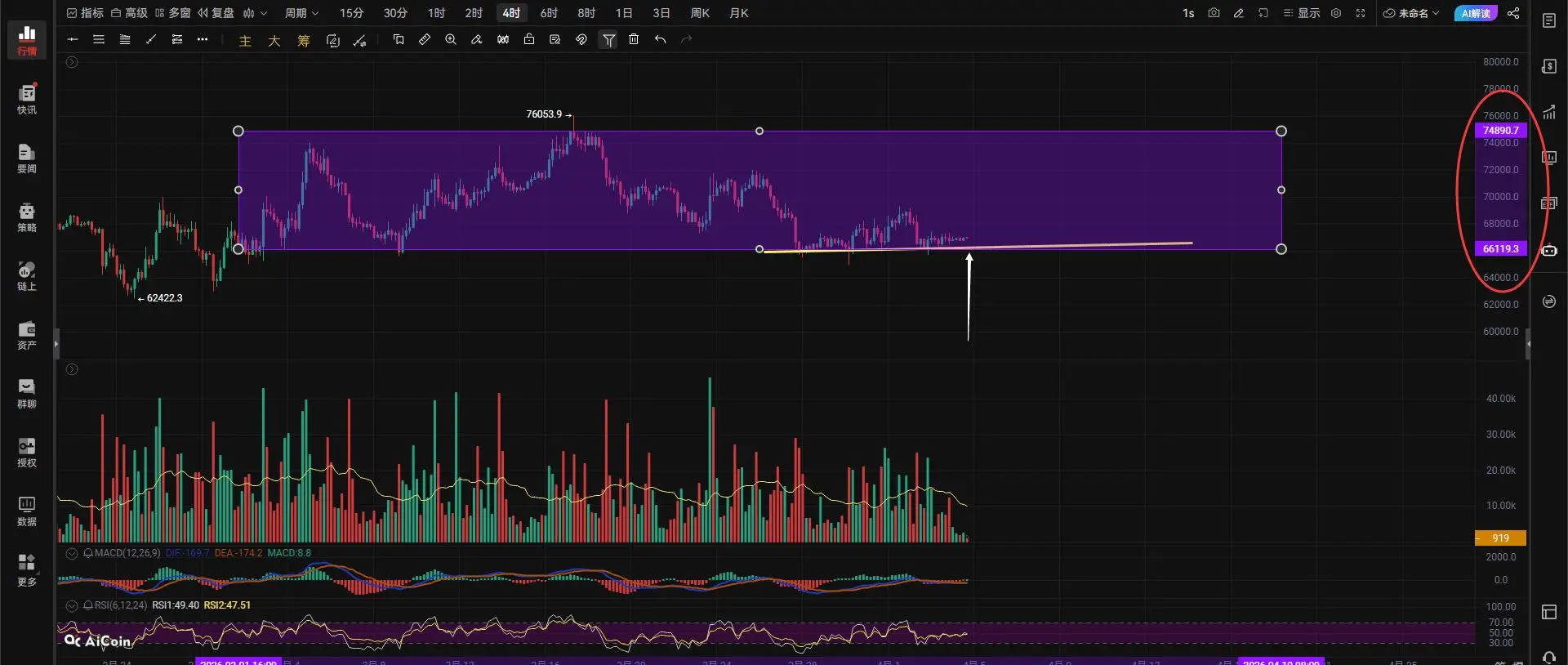Toggle the 筹 chip distribution indicator
Image resolution: width=1568 pixels, height=665 pixels.
[304, 40]
